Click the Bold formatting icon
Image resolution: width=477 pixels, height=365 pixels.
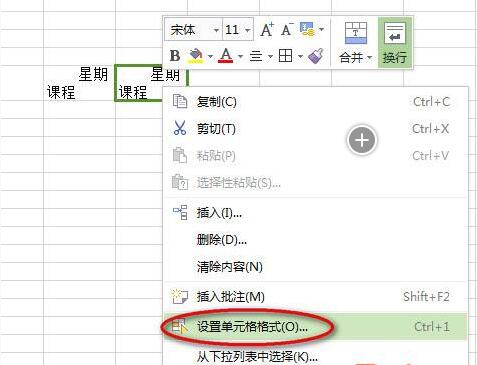pos(175,56)
